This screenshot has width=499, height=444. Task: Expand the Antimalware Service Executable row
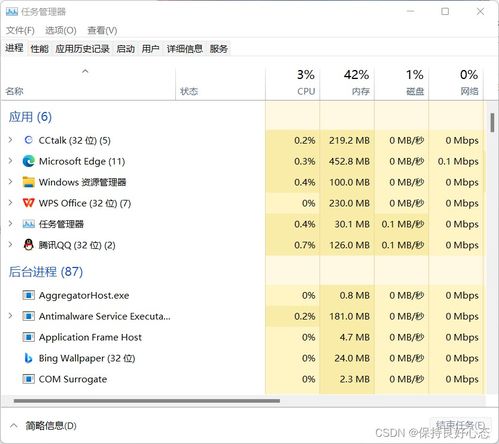pyautogui.click(x=11, y=316)
